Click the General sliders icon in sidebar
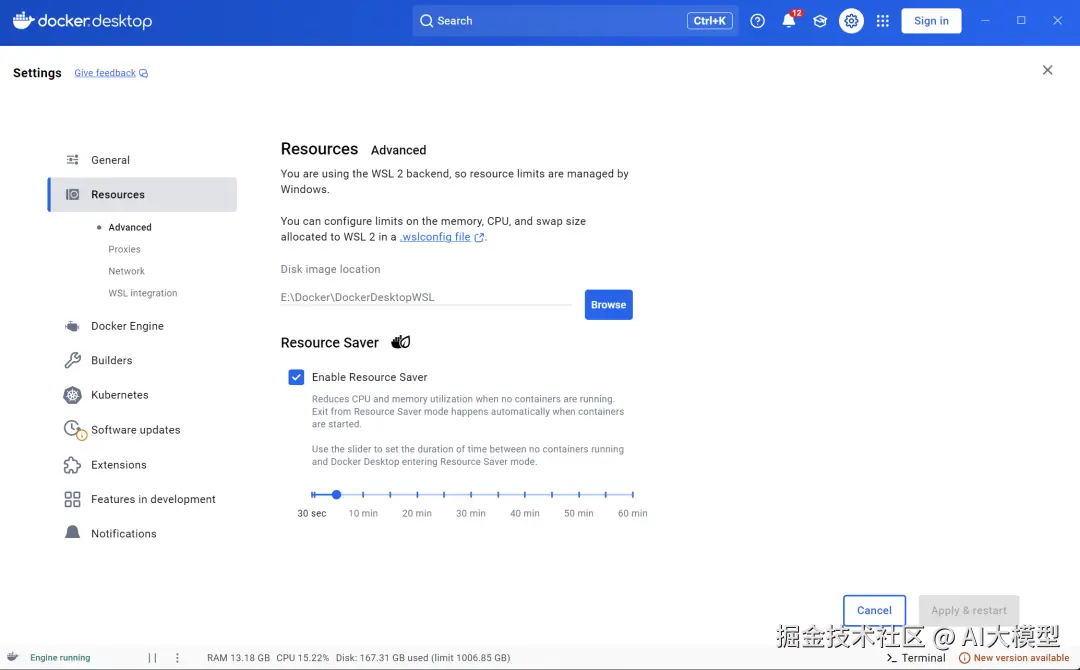 72,160
